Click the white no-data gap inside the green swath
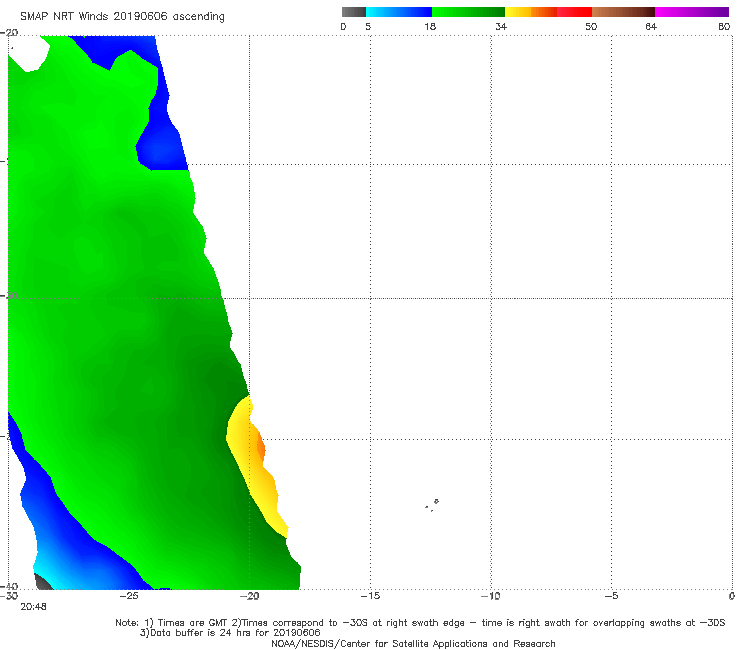 coord(28,53)
